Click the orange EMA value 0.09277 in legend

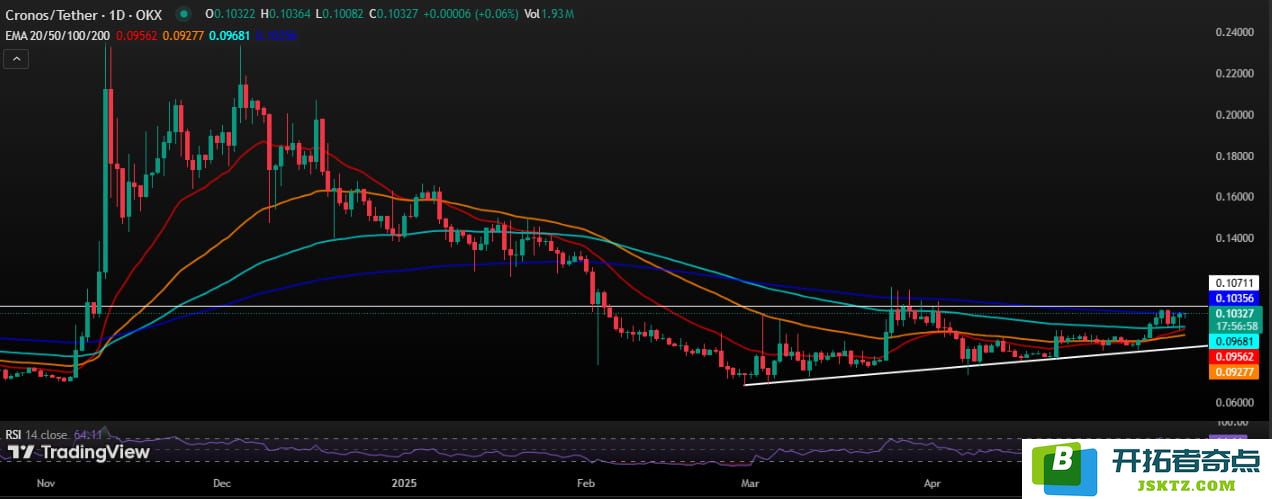(181, 35)
